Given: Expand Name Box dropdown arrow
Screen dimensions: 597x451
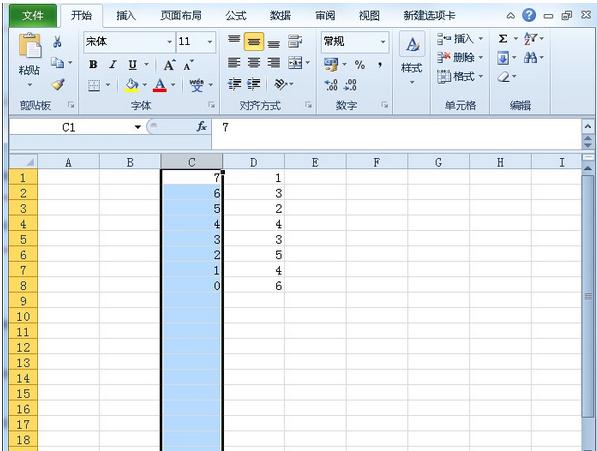Looking at the screenshot, I should pos(138,127).
